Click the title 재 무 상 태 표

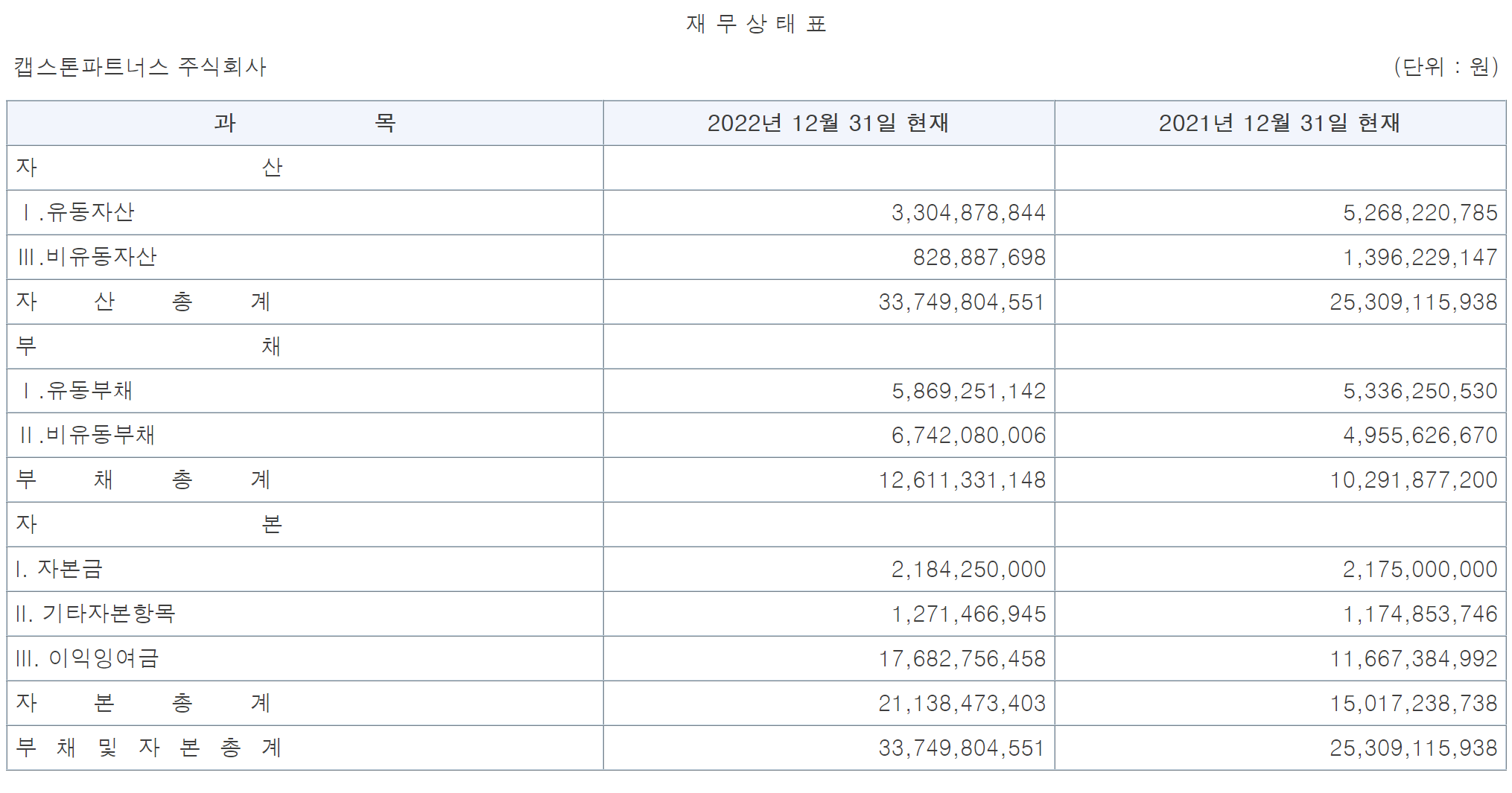coord(756,24)
